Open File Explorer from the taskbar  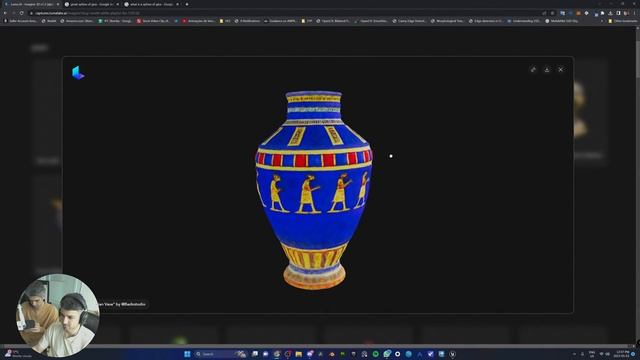point(298,354)
